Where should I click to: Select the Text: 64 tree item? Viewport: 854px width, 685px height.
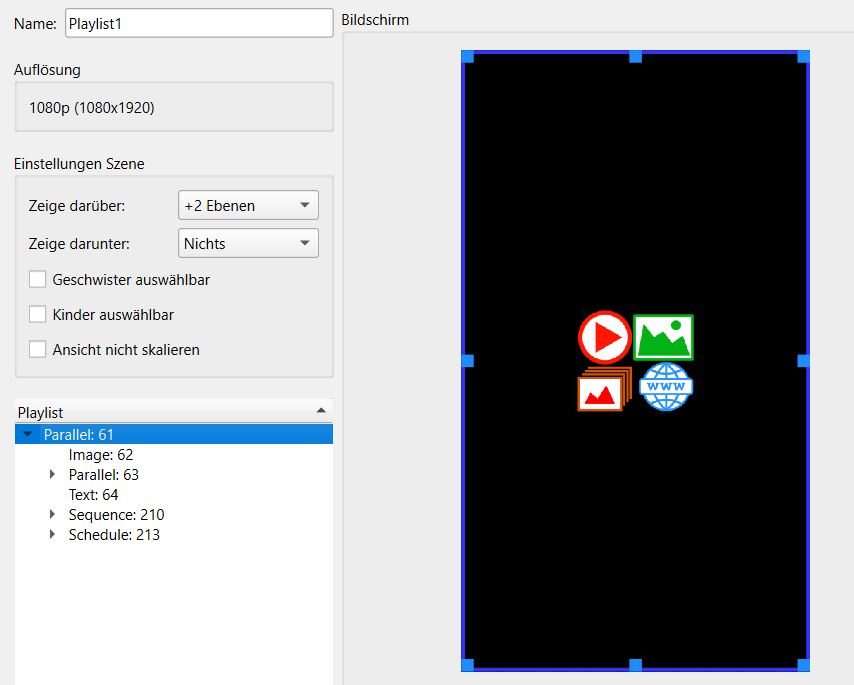tap(93, 495)
